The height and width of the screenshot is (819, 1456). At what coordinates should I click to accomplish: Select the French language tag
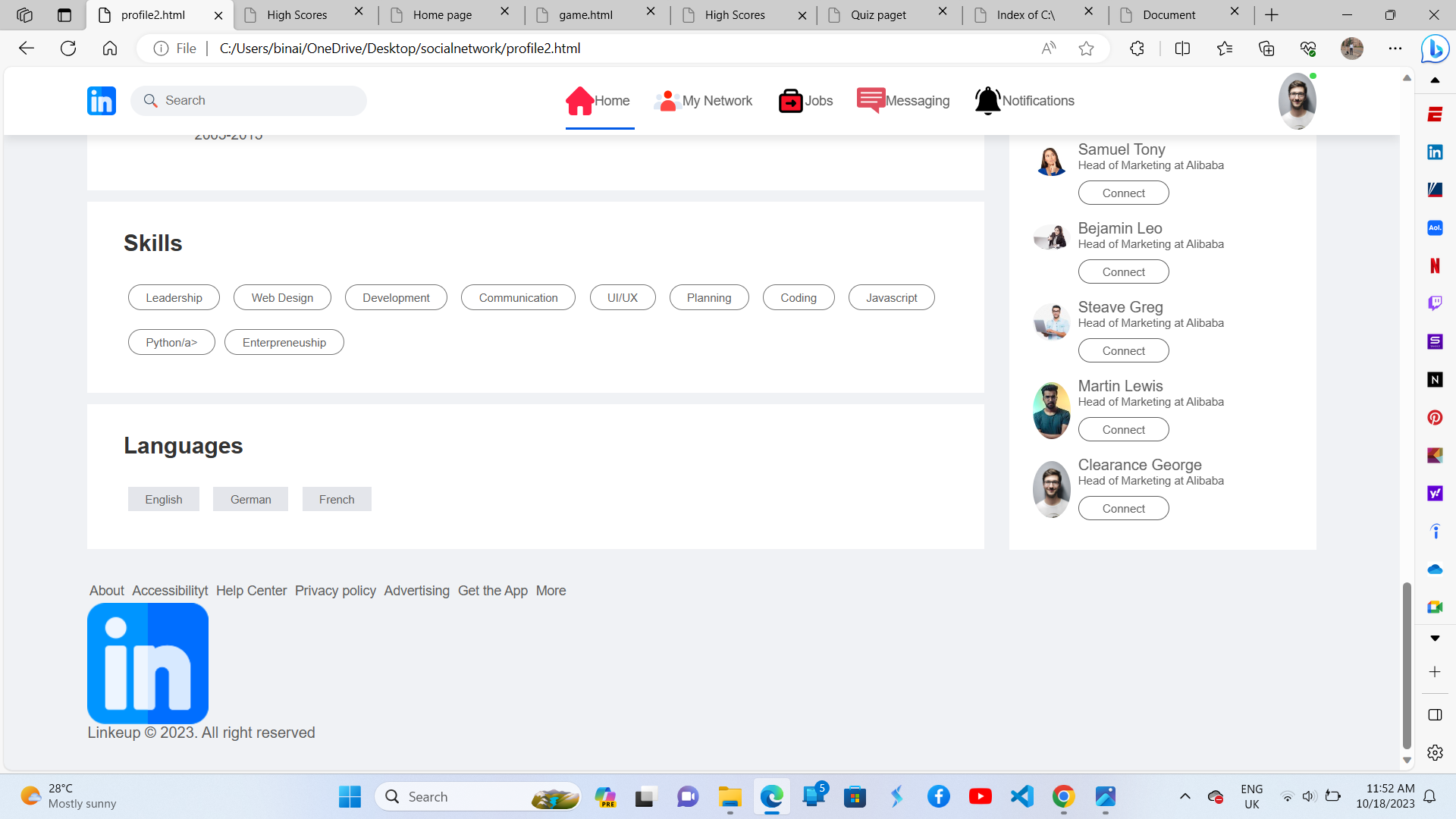tap(337, 500)
